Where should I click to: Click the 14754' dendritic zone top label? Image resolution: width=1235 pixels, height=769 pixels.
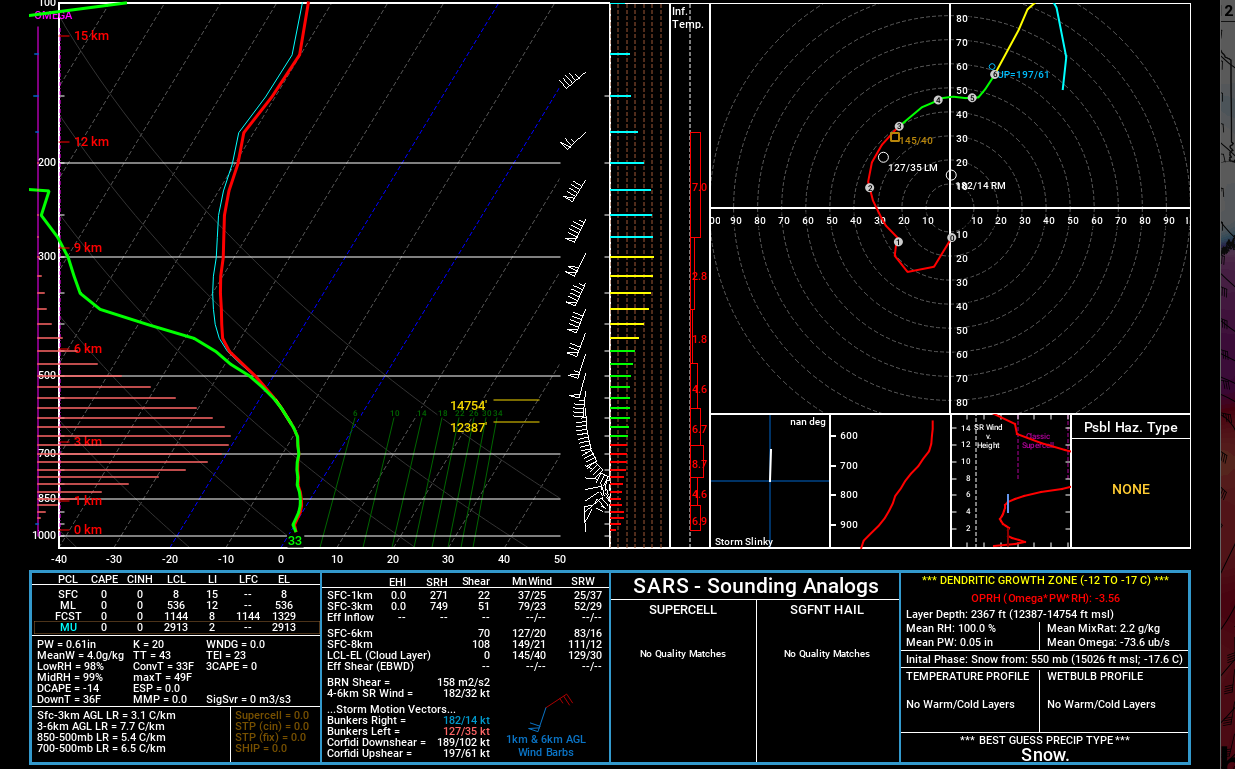[x=468, y=406]
